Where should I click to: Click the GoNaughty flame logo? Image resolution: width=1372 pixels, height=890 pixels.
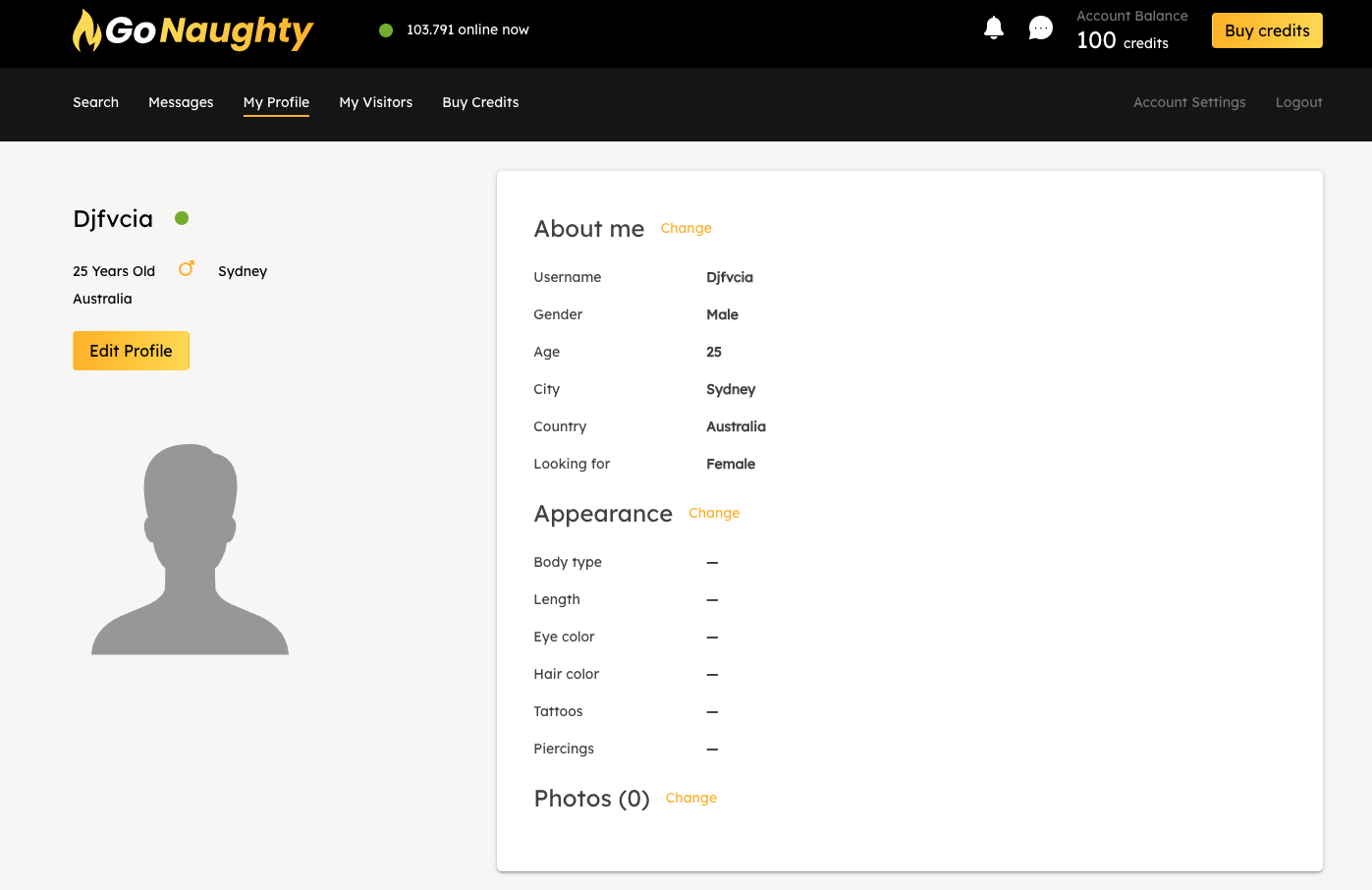87,30
